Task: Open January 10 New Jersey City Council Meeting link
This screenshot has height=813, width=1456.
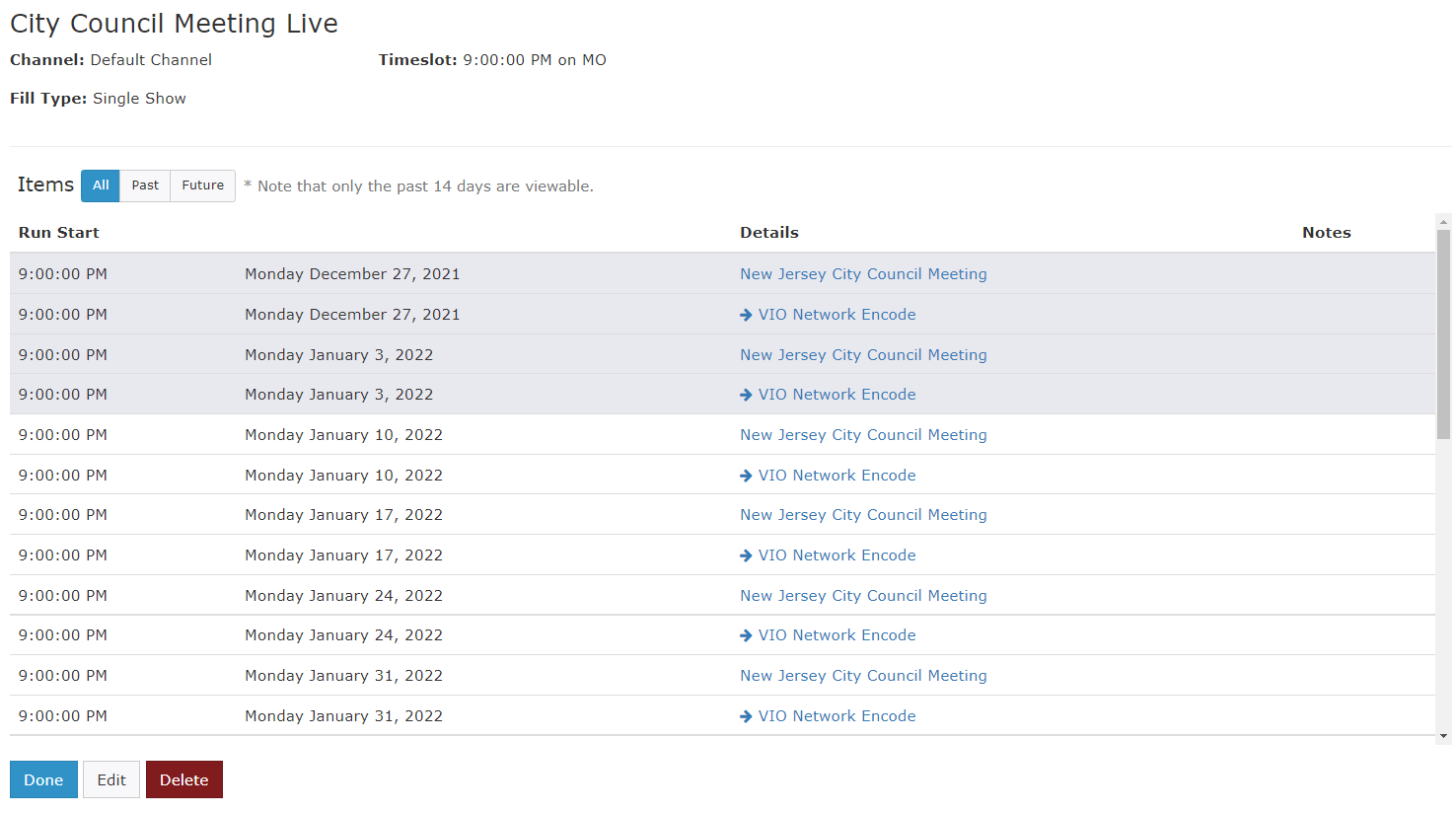Action: pos(863,435)
